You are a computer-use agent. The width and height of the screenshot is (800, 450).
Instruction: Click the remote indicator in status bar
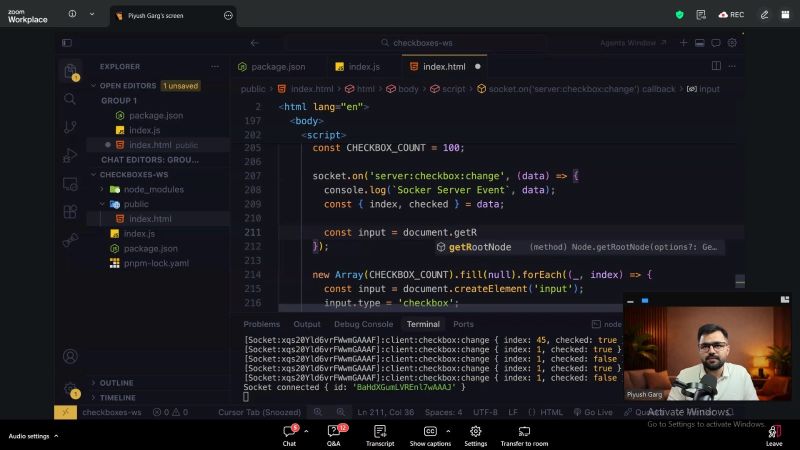click(65, 412)
